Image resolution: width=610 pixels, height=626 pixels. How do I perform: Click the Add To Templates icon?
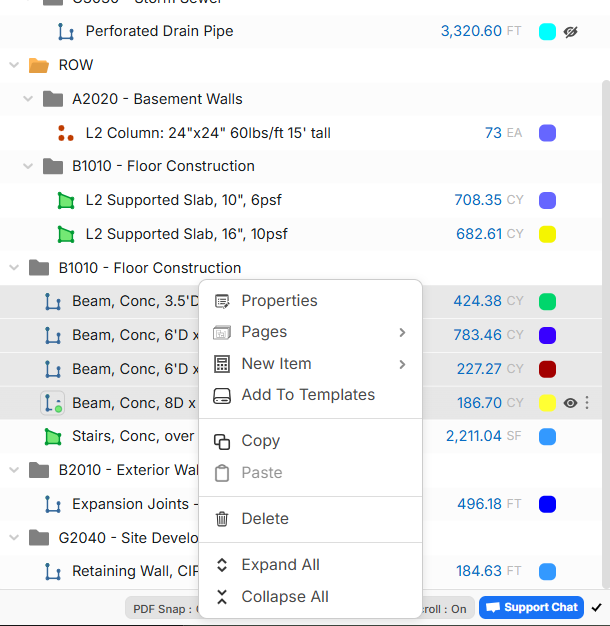222,395
